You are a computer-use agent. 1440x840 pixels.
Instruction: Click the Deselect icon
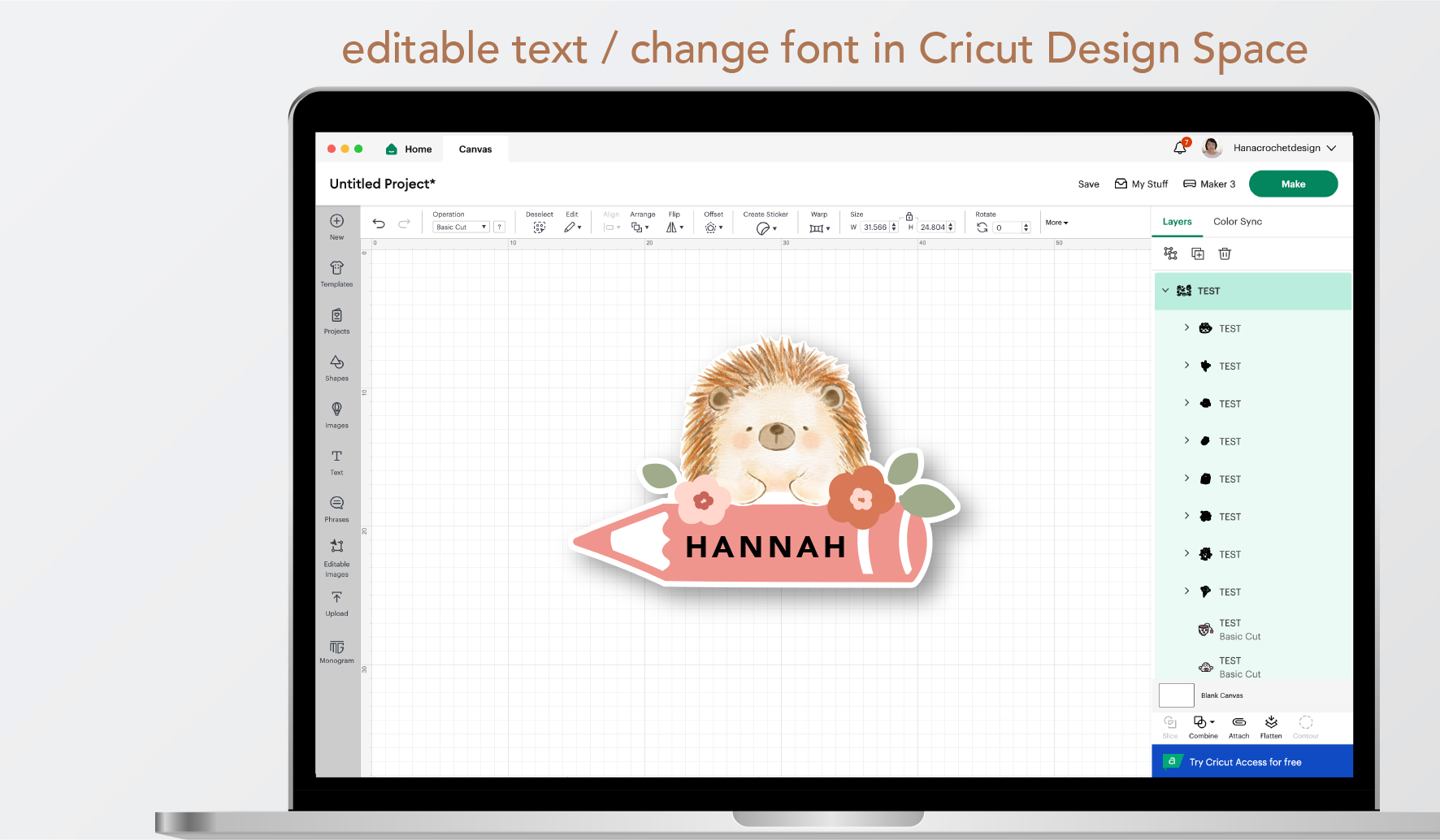click(539, 227)
